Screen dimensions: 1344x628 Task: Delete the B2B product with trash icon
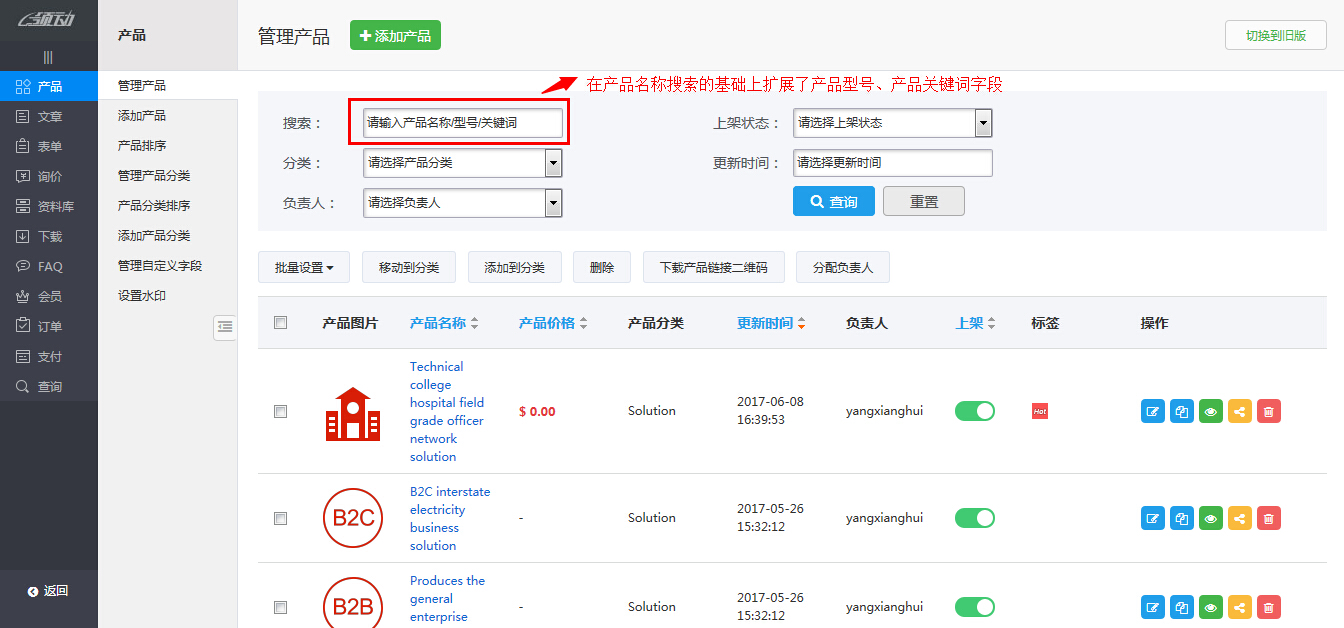(x=1268, y=606)
